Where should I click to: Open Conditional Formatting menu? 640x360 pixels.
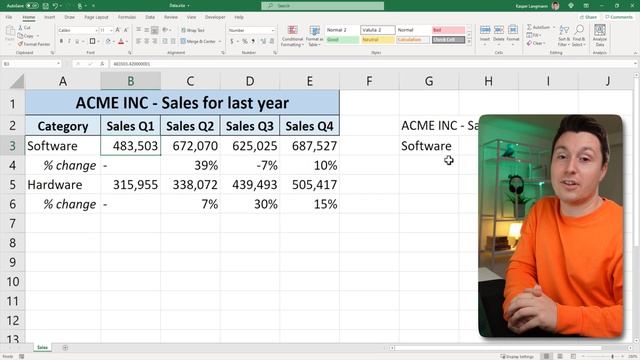tap(292, 36)
